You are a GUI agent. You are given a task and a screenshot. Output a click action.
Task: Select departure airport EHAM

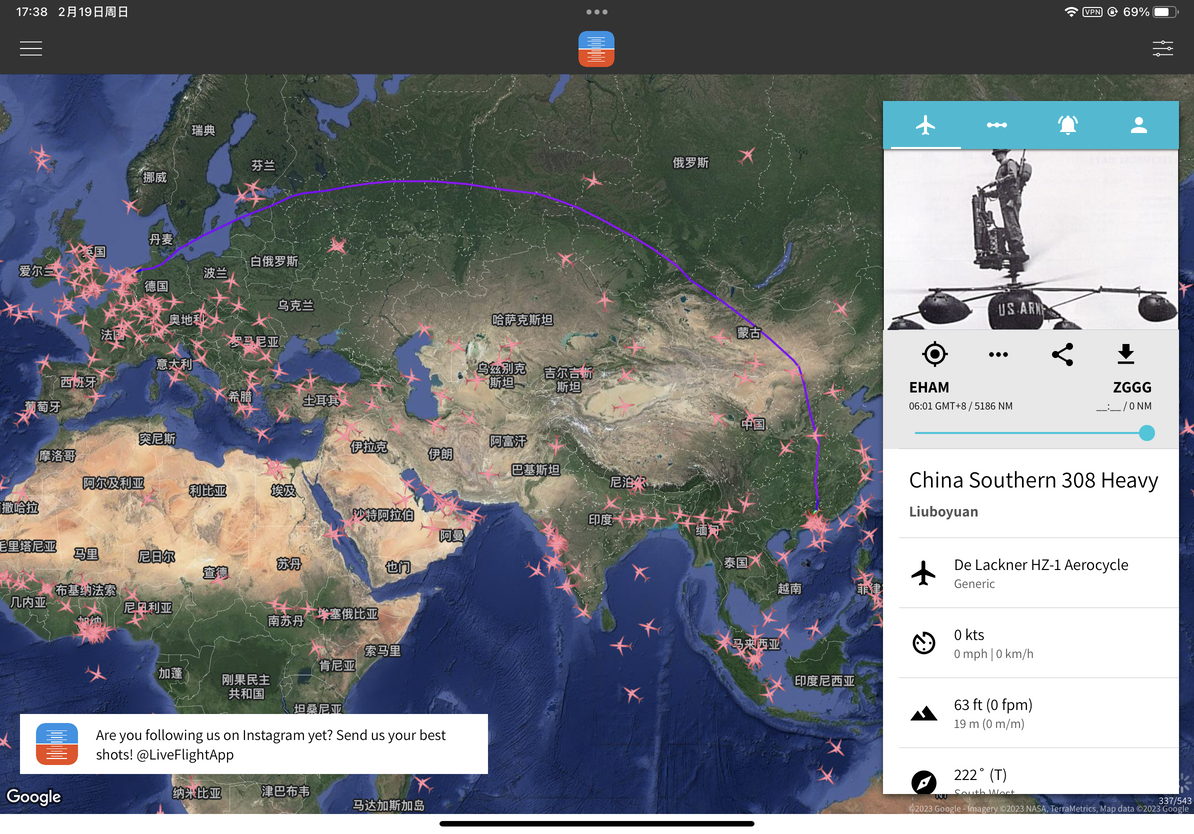coord(929,388)
